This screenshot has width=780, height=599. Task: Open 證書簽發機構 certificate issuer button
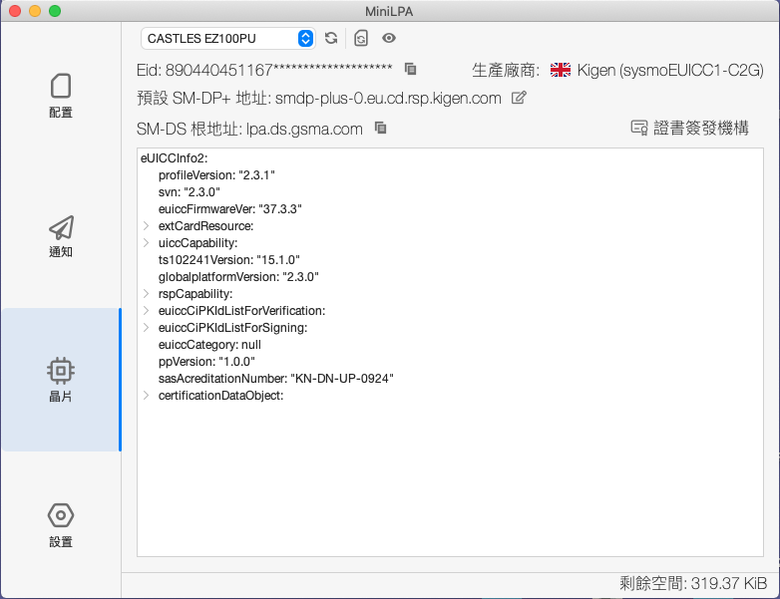click(x=690, y=128)
